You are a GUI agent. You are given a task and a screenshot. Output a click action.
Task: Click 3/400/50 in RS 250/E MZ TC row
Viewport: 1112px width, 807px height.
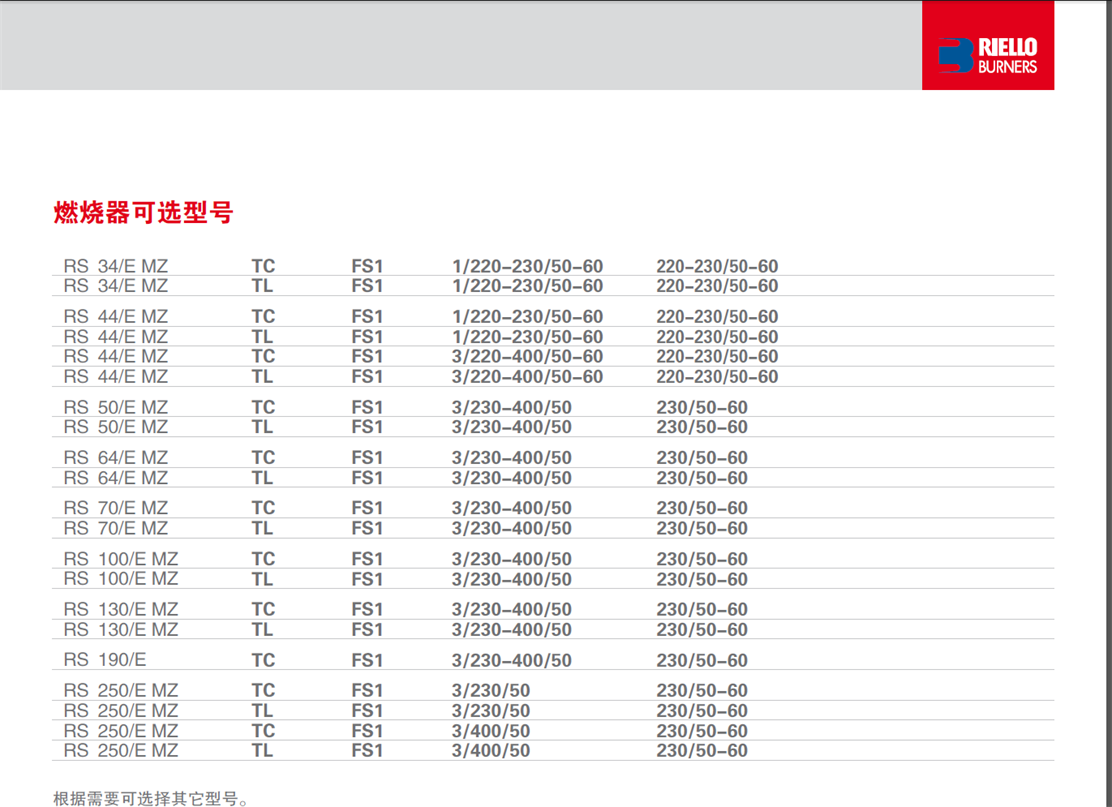pyautogui.click(x=491, y=730)
